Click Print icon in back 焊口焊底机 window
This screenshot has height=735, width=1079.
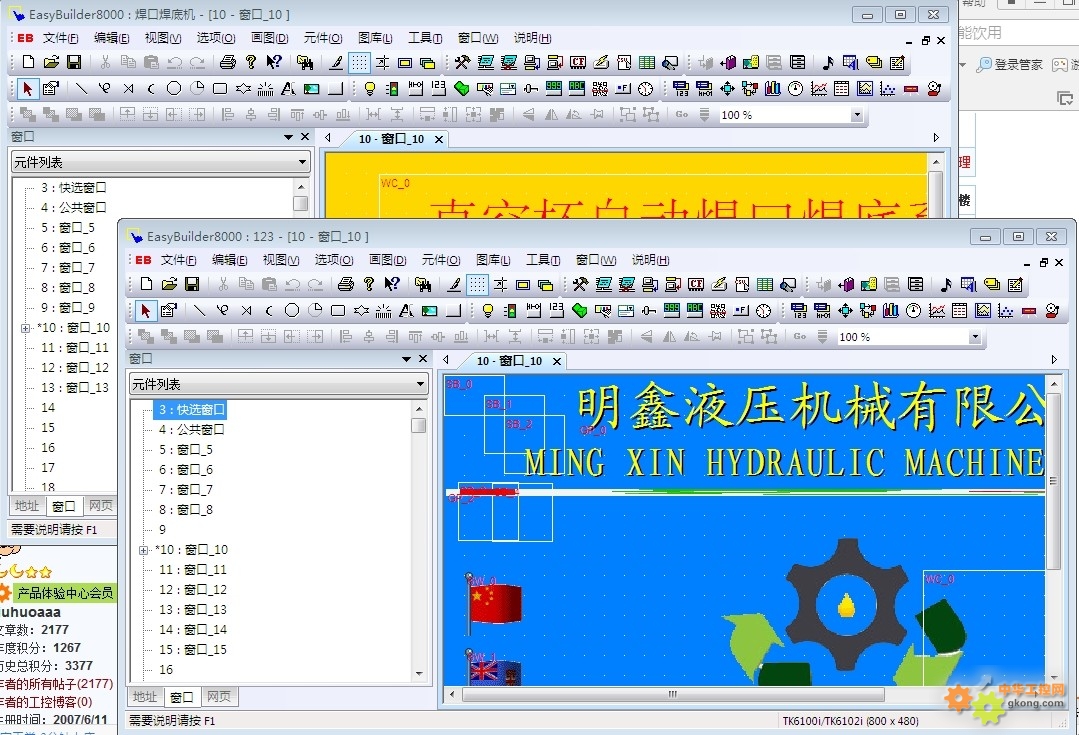[228, 62]
